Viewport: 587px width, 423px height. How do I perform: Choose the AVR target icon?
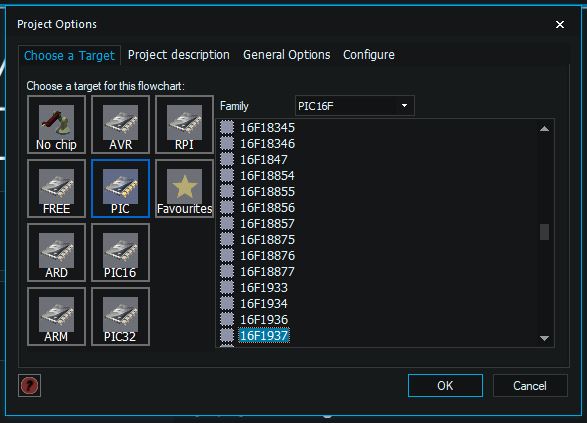[121, 125]
